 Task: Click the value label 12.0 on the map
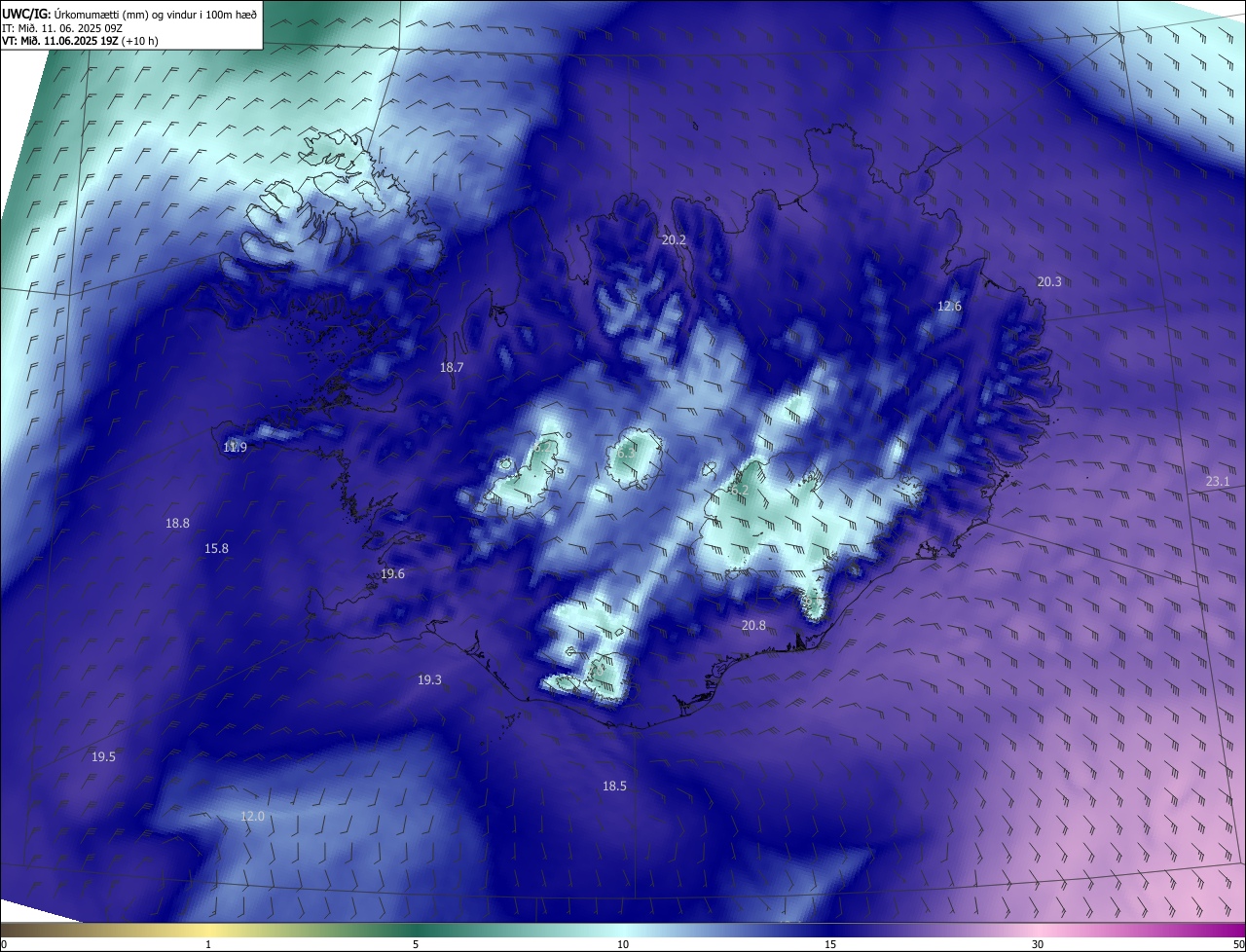coord(252,816)
